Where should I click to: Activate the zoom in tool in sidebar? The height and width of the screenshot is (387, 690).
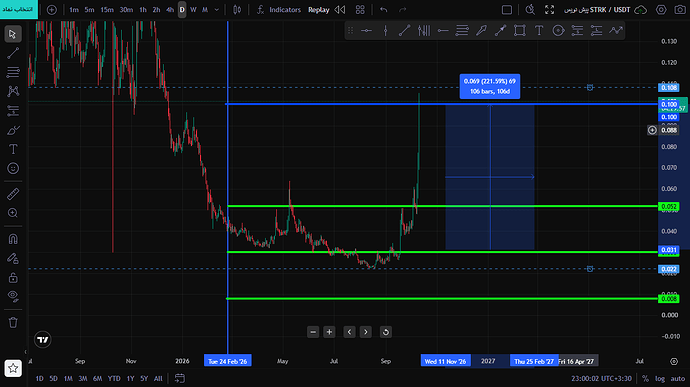pos(13,213)
